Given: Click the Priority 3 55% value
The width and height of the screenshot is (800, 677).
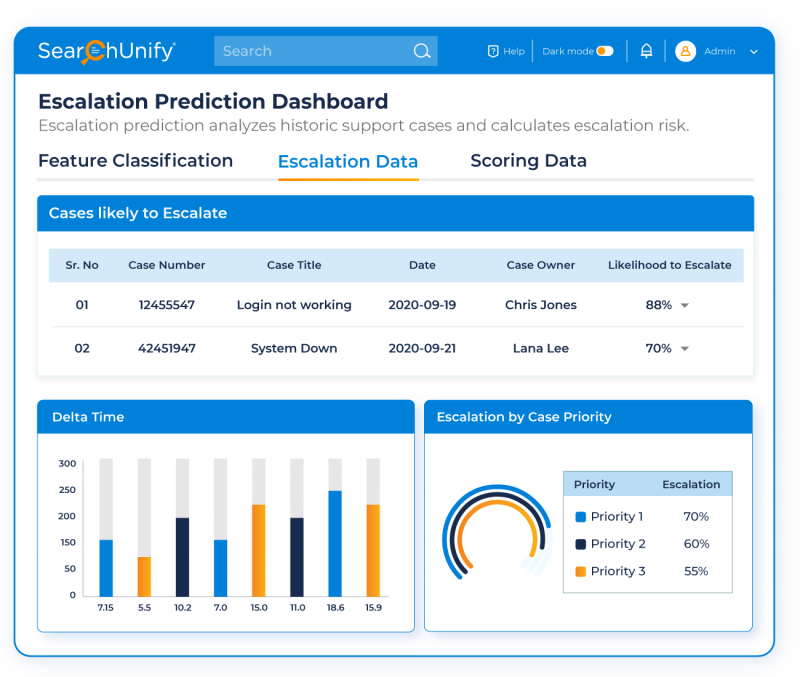Looking at the screenshot, I should (x=696, y=571).
